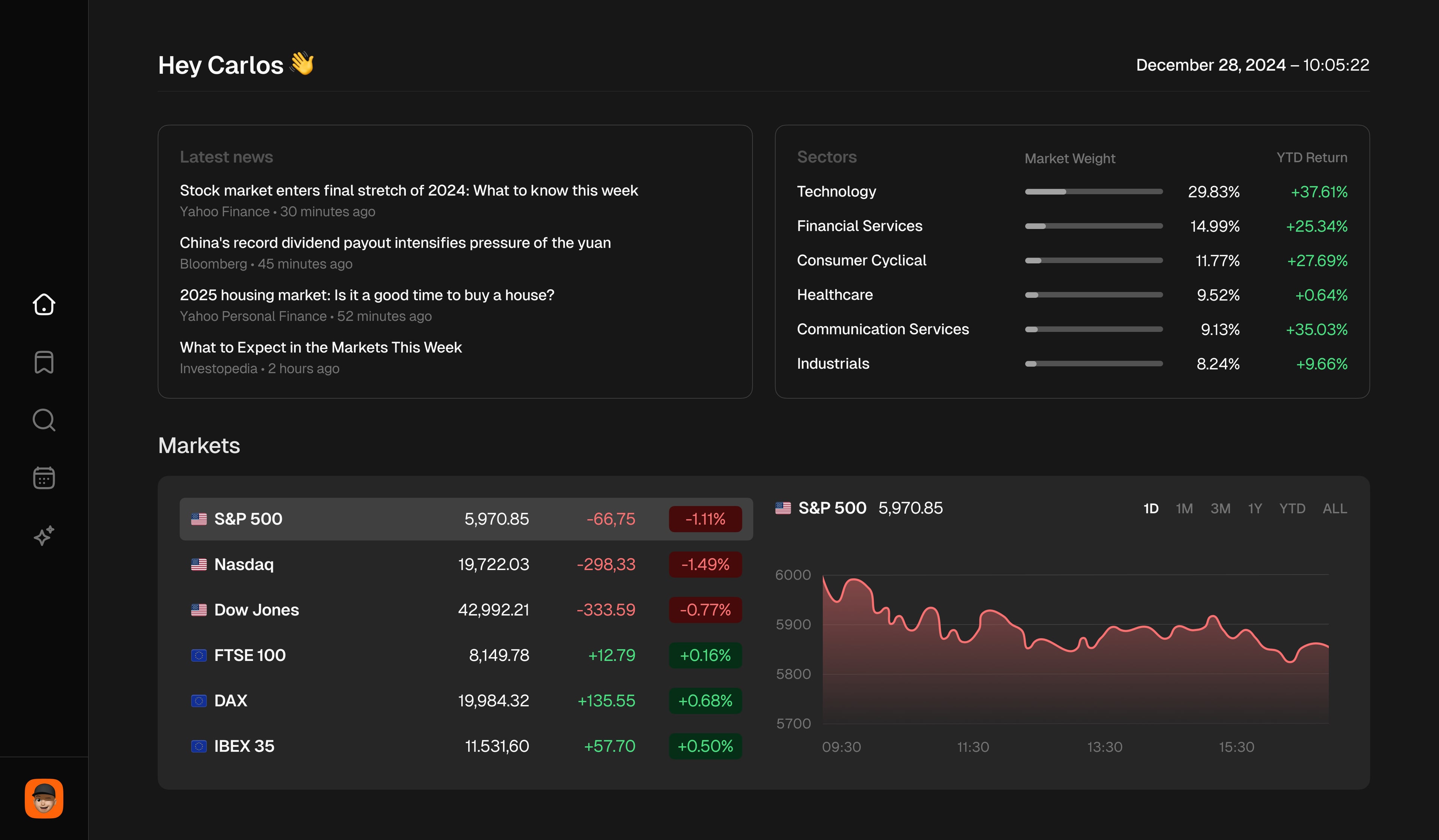Open search from the sidebar
This screenshot has height=840, width=1439.
pos(44,420)
